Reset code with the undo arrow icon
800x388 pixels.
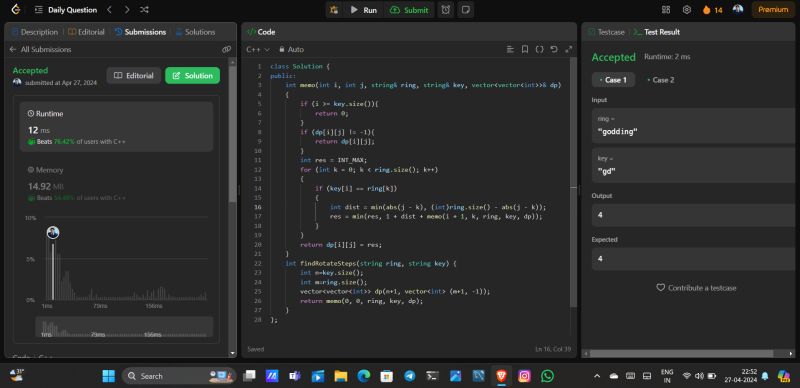pos(554,50)
